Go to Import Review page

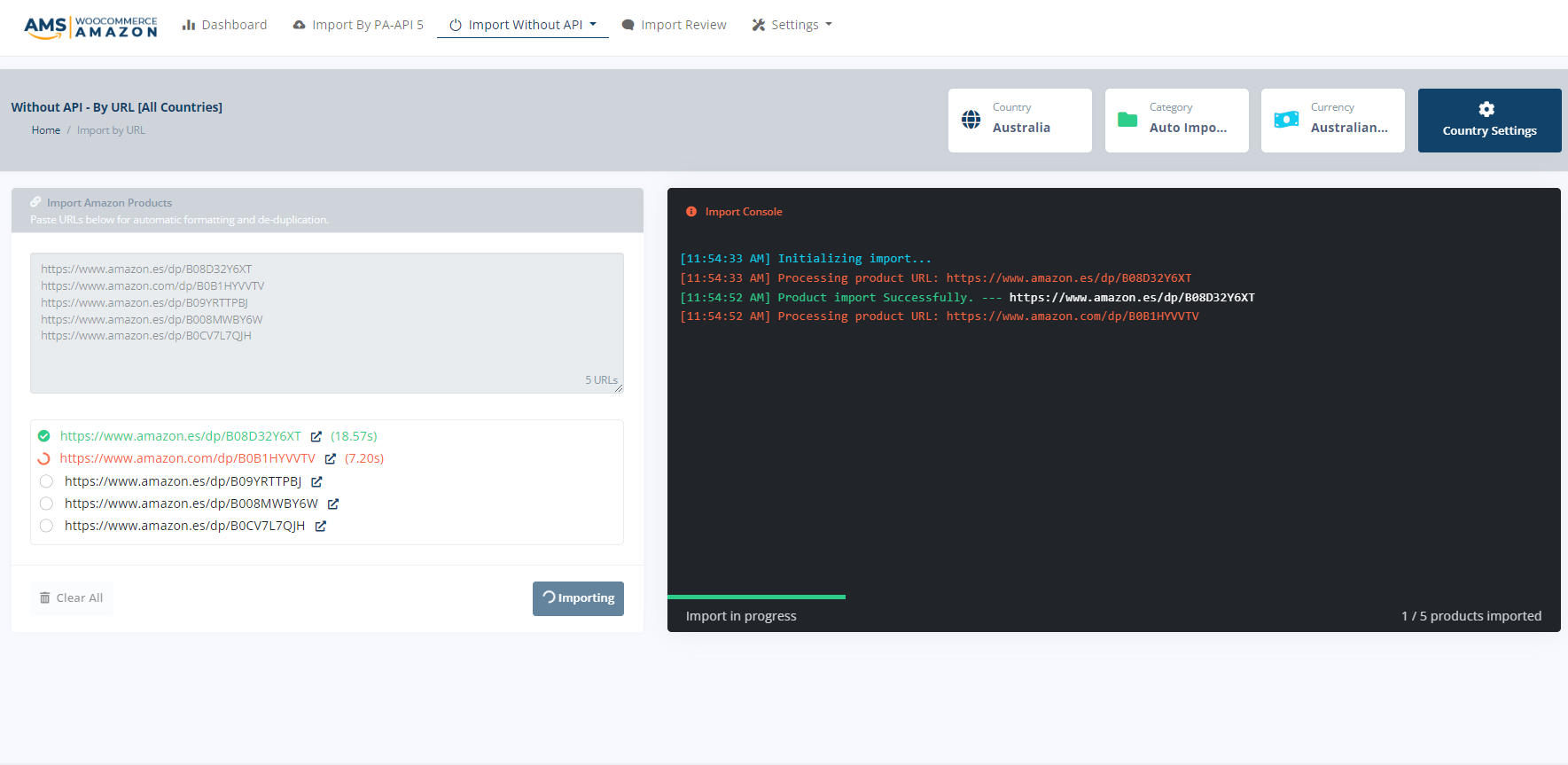coord(674,25)
